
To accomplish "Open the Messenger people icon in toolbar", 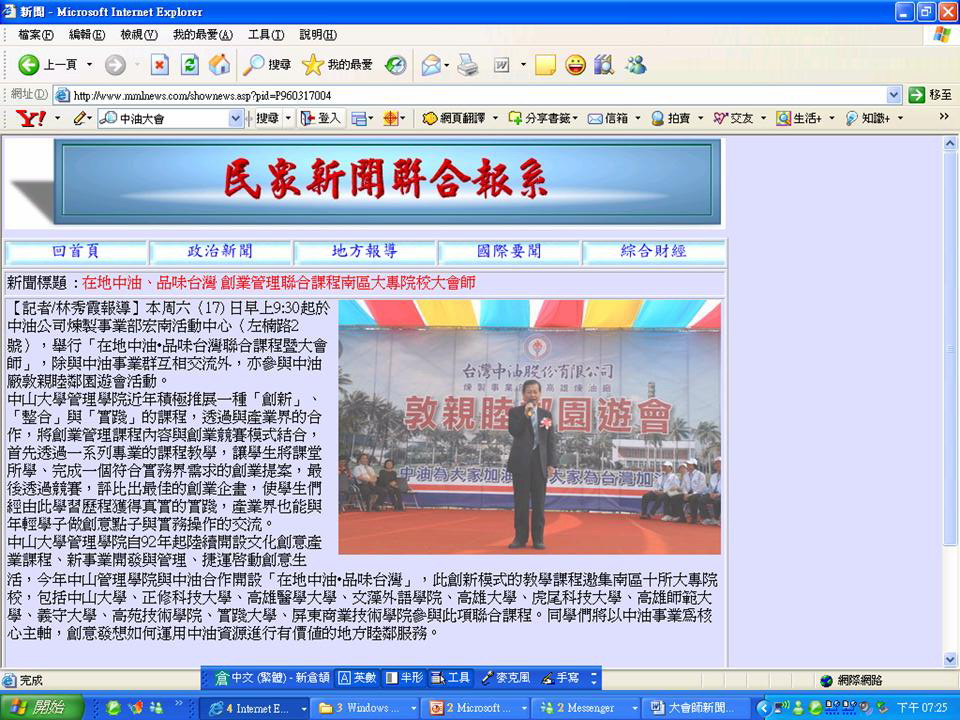I will [x=636, y=64].
